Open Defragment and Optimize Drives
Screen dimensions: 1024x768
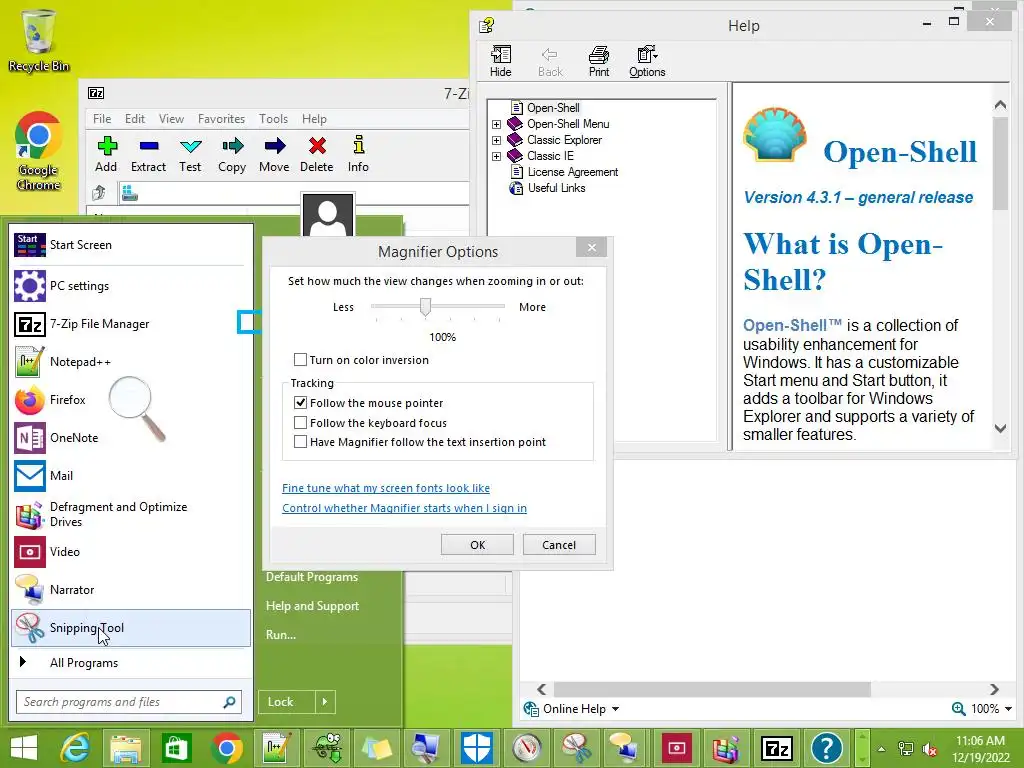pyautogui.click(x=130, y=514)
